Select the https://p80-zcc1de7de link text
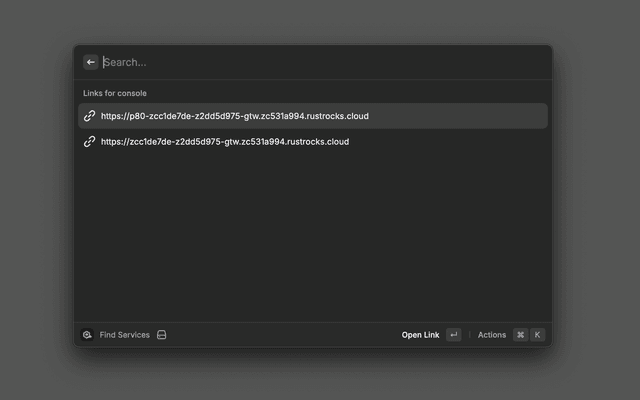 coord(234,116)
